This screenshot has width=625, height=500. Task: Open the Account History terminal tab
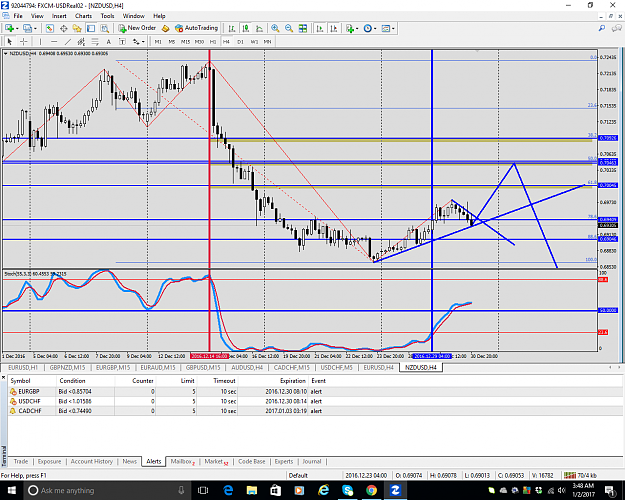[x=92, y=461]
